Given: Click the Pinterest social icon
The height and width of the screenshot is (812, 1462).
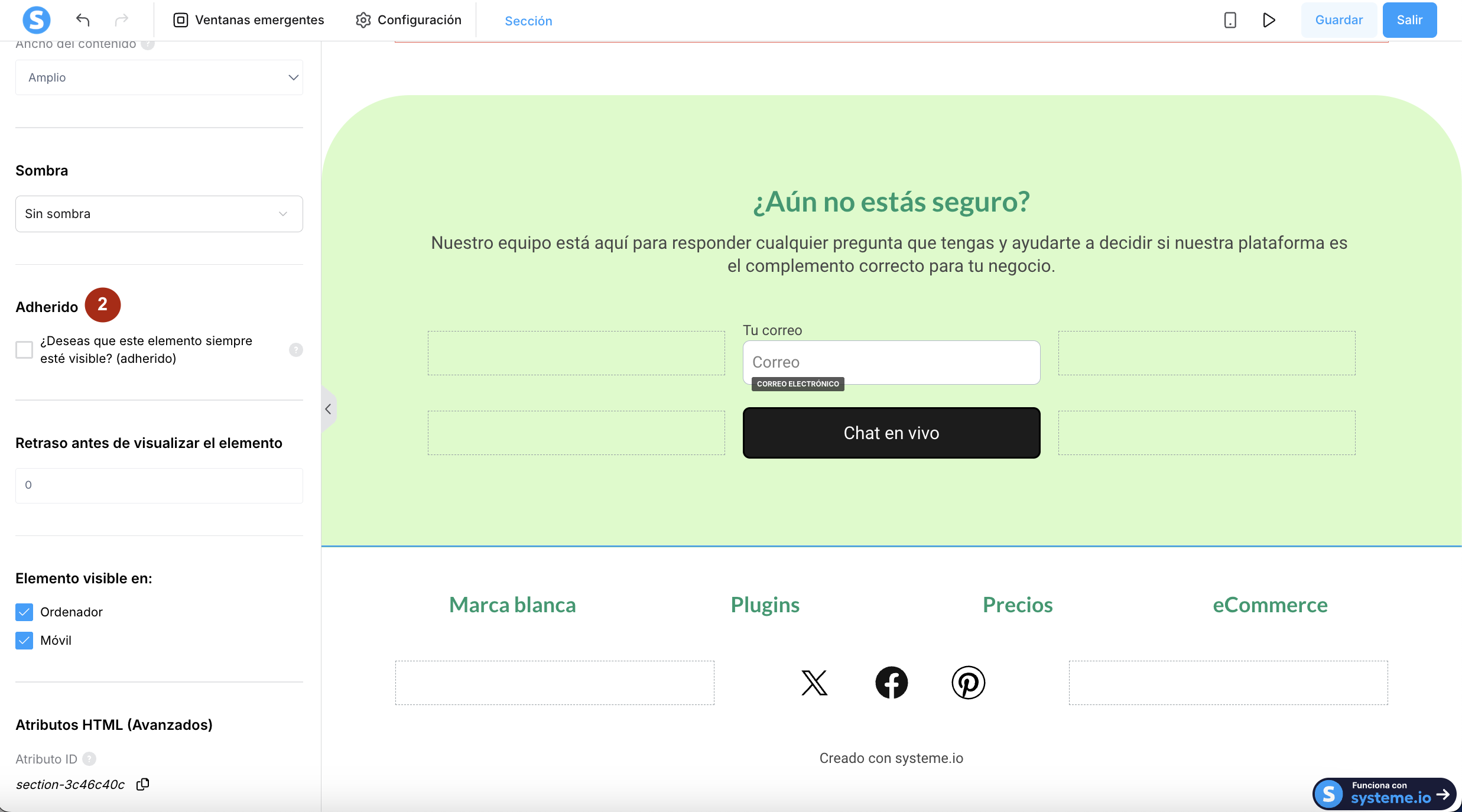Looking at the screenshot, I should pos(968,683).
